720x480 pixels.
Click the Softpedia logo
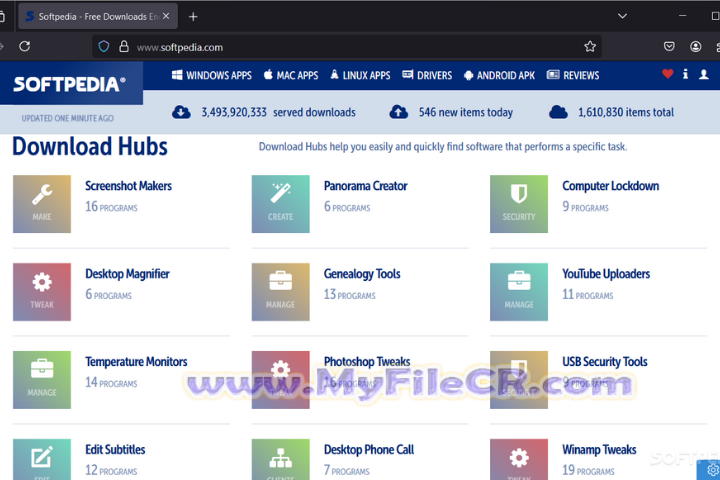point(69,84)
